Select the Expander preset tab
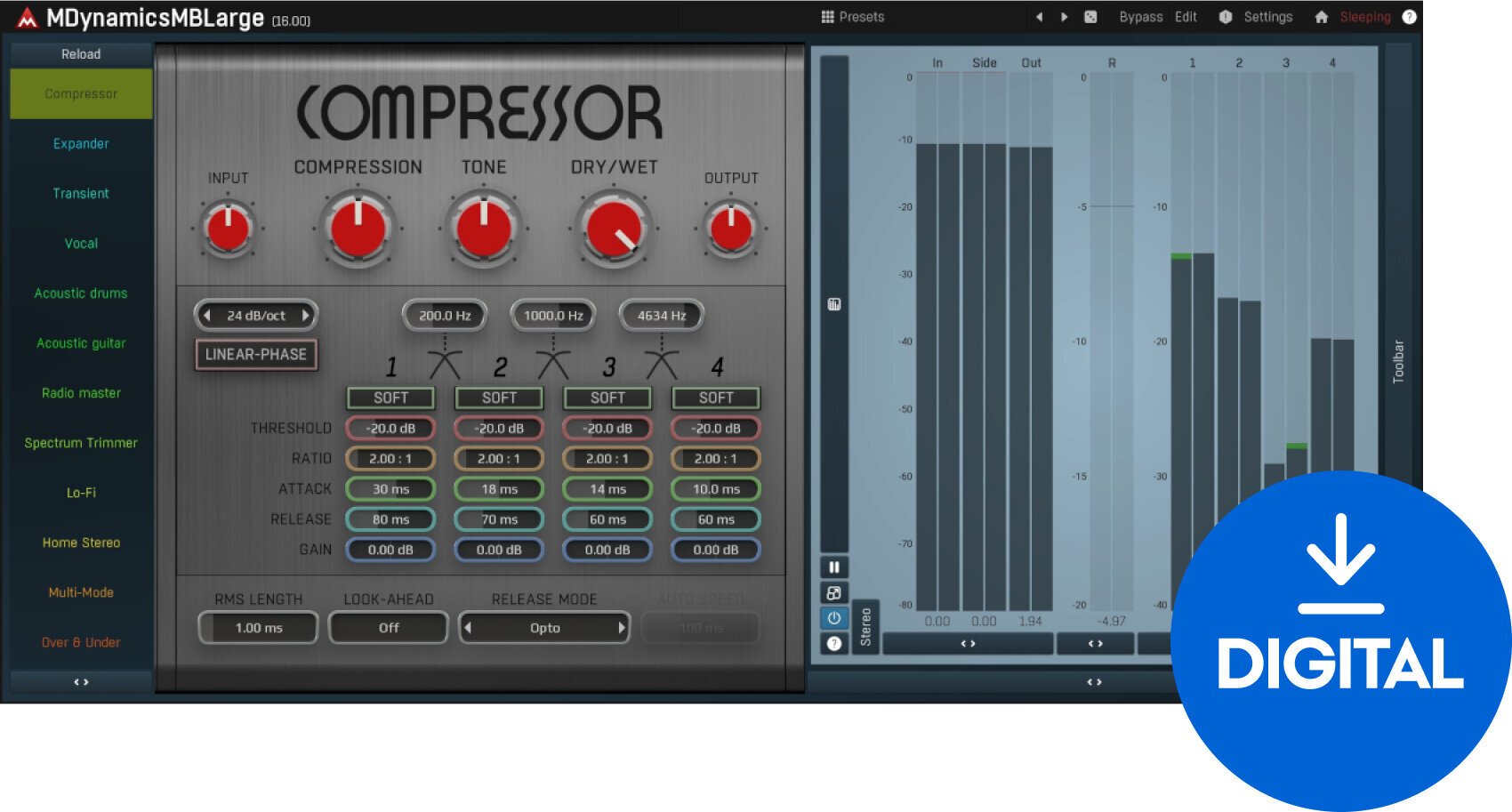1512x812 pixels. [x=81, y=144]
